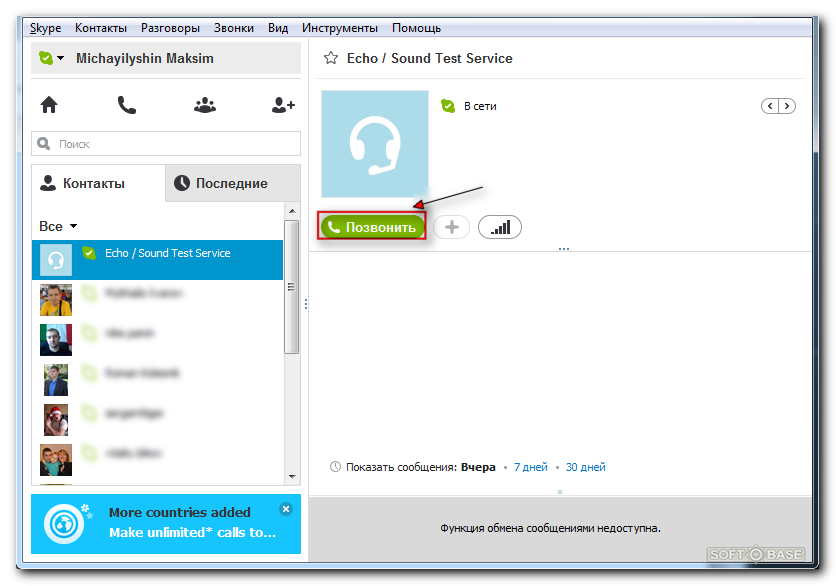Open the Инструменты menu
This screenshot has width=836, height=586.
coord(340,28)
